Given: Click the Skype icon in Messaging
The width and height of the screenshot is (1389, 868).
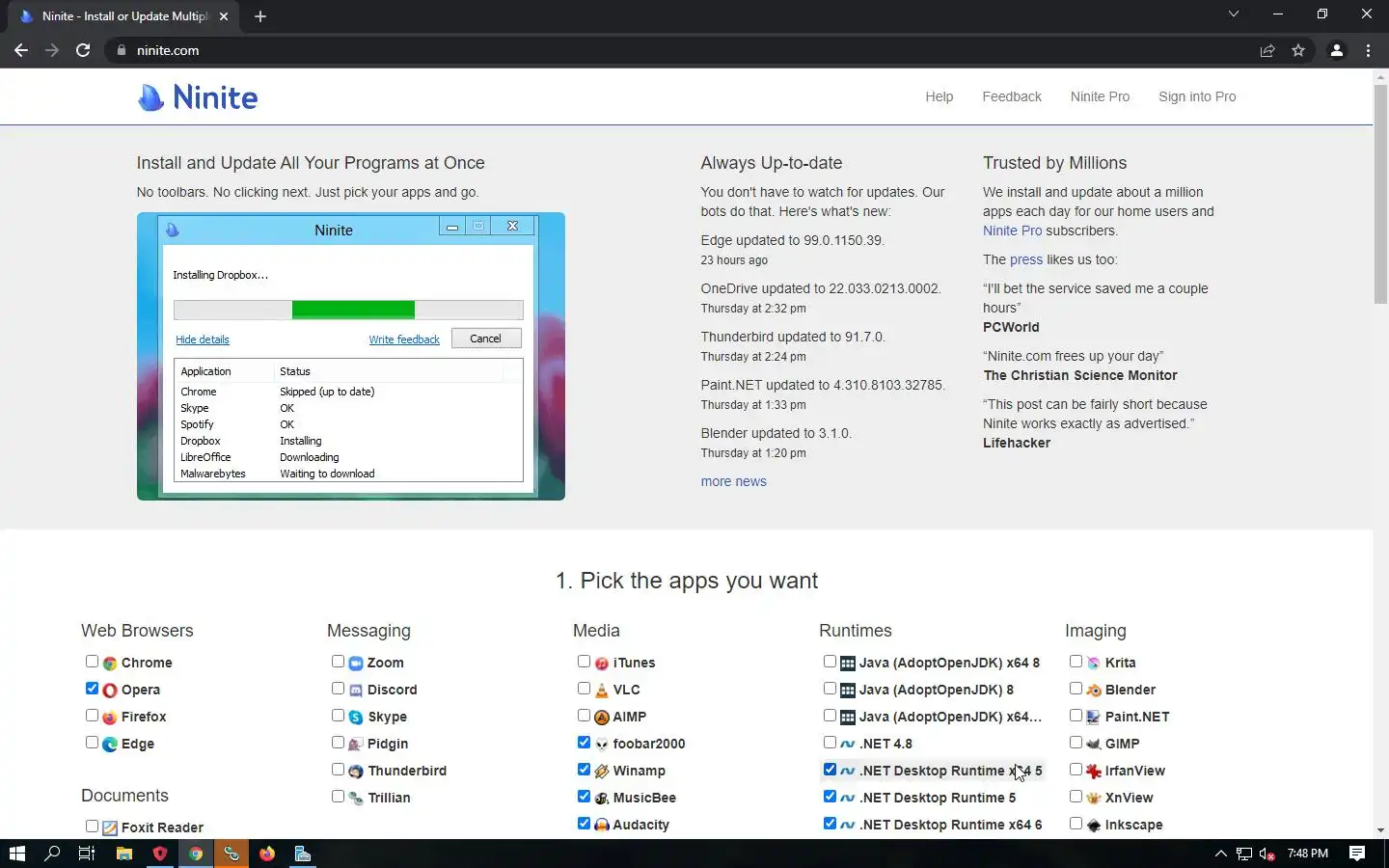Looking at the screenshot, I should pyautogui.click(x=355, y=718).
